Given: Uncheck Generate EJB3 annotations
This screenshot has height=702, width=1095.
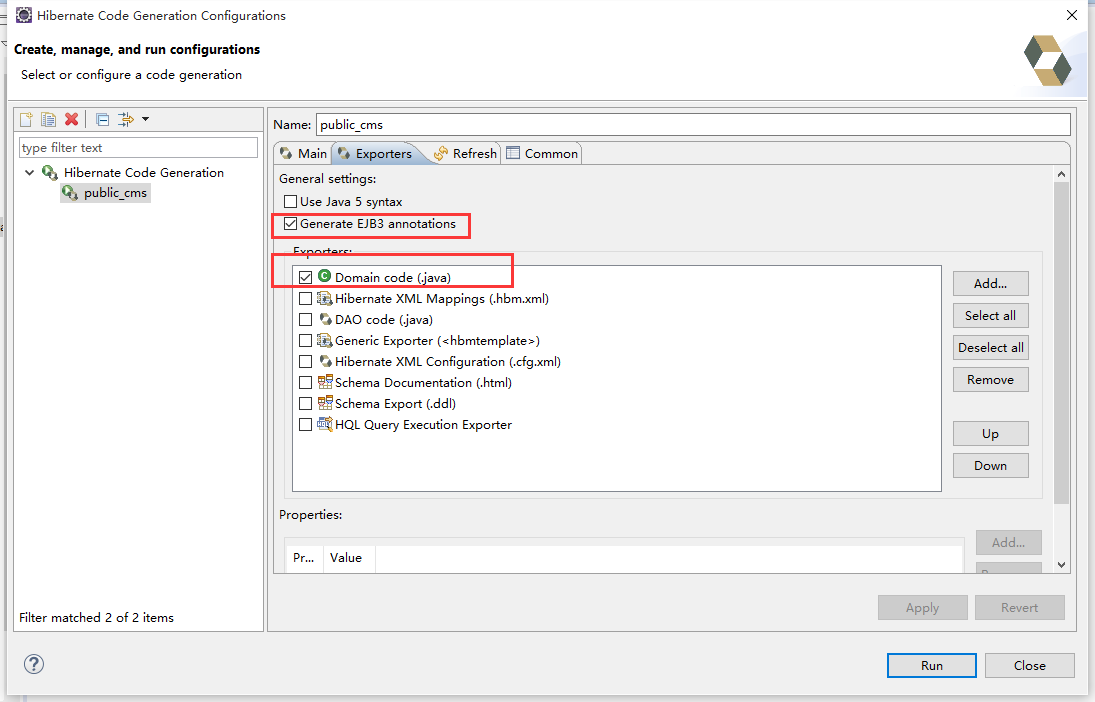Looking at the screenshot, I should [291, 224].
